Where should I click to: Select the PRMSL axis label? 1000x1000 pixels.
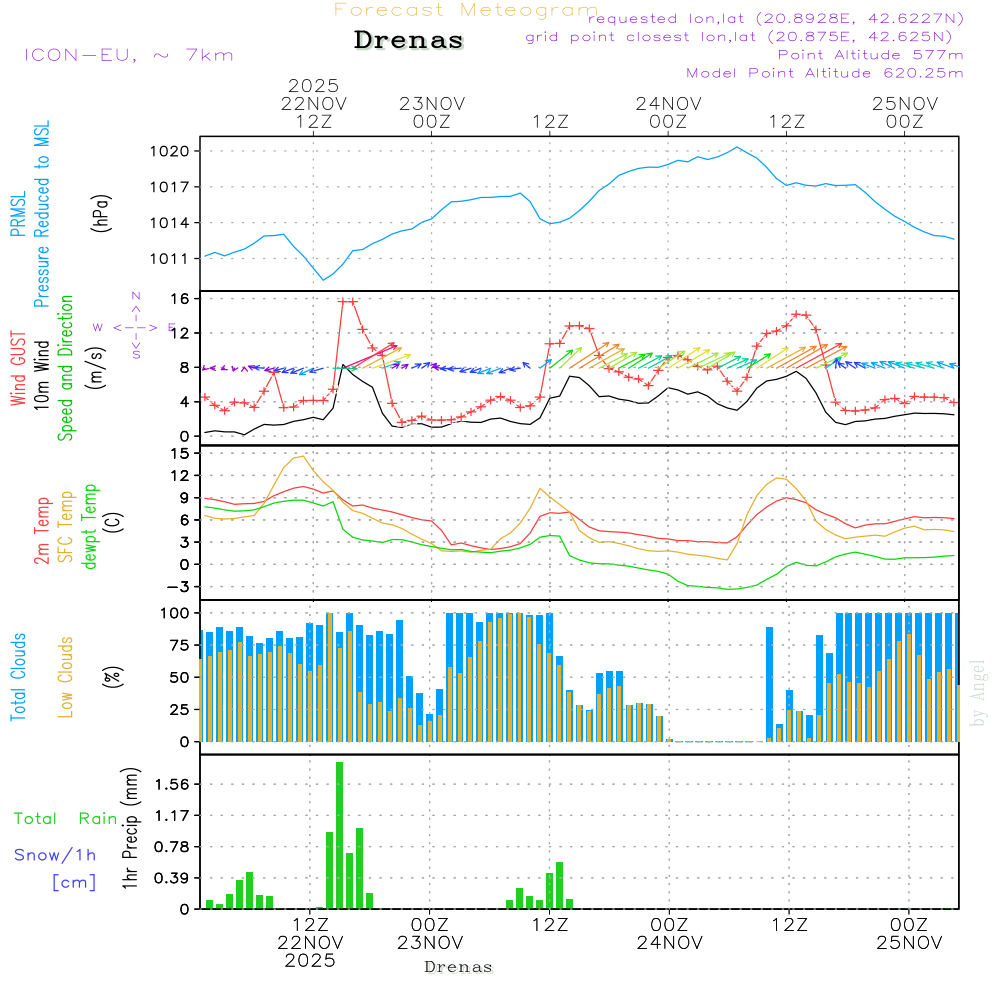tap(17, 206)
